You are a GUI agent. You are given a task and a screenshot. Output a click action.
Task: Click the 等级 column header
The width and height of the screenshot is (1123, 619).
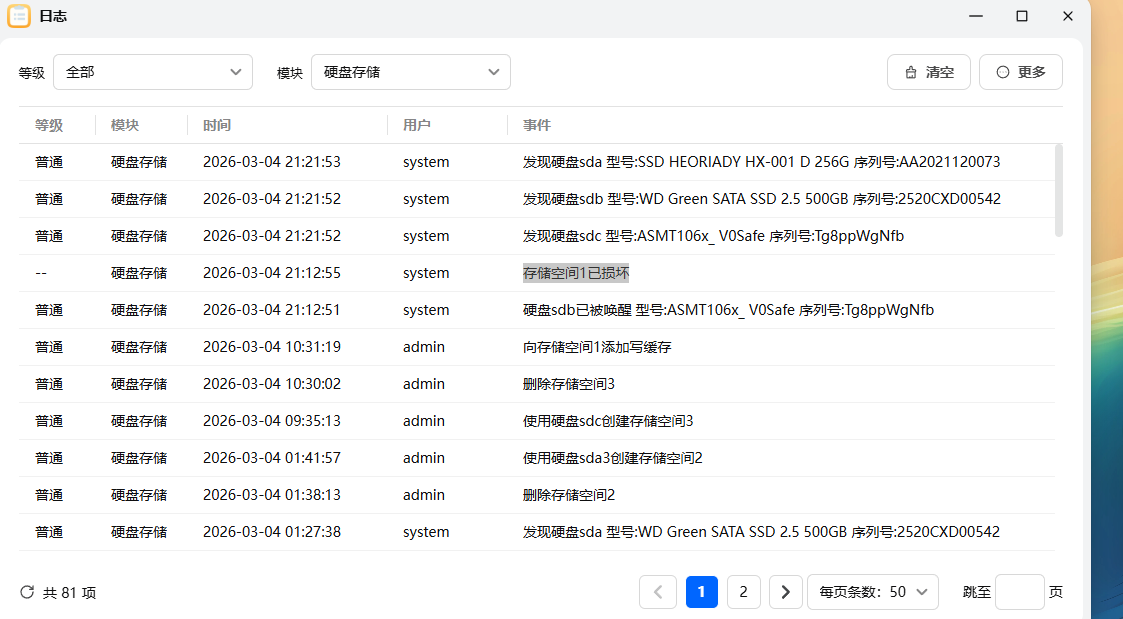tap(49, 125)
